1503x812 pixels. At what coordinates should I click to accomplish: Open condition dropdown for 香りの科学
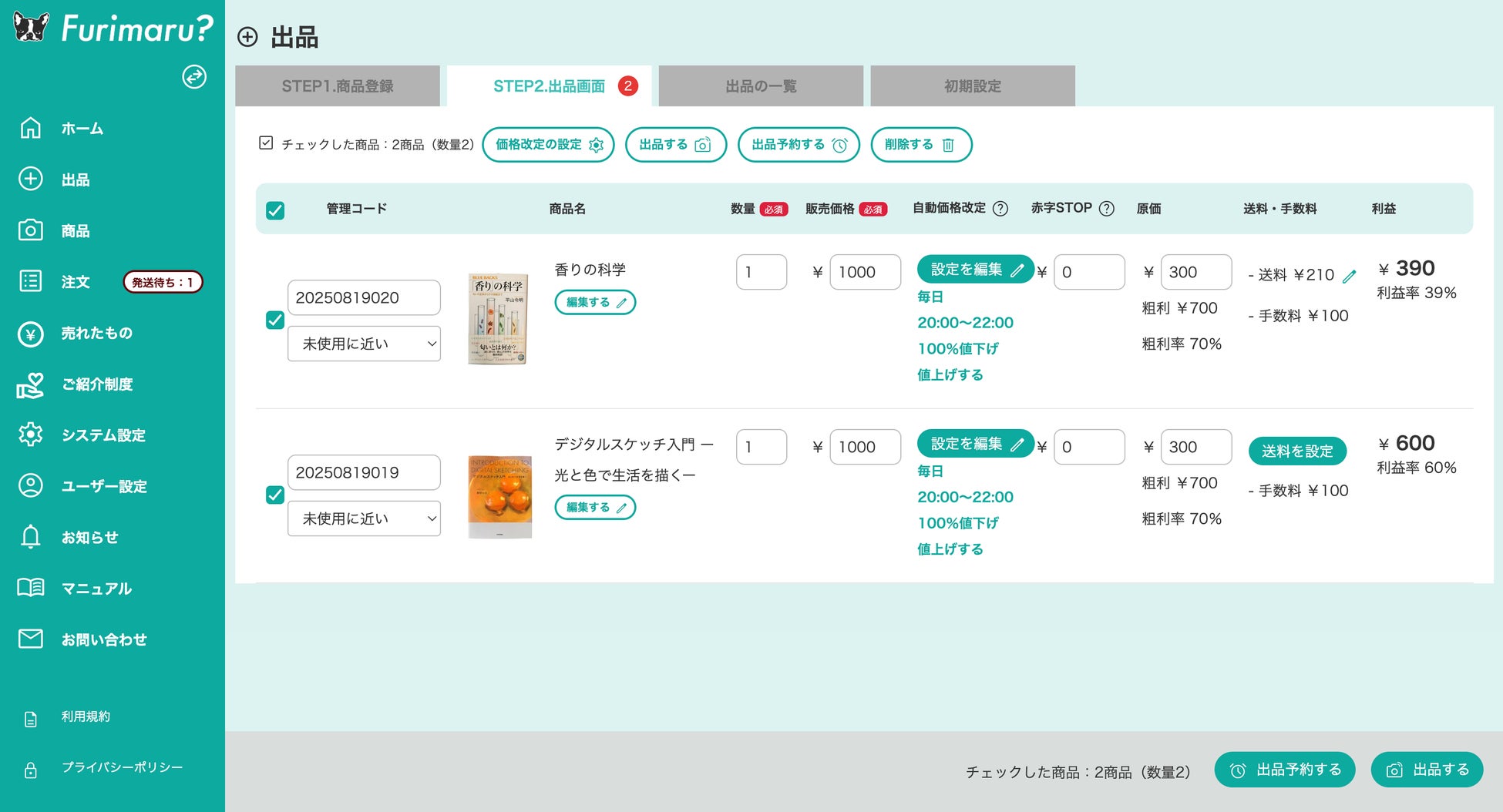point(363,344)
